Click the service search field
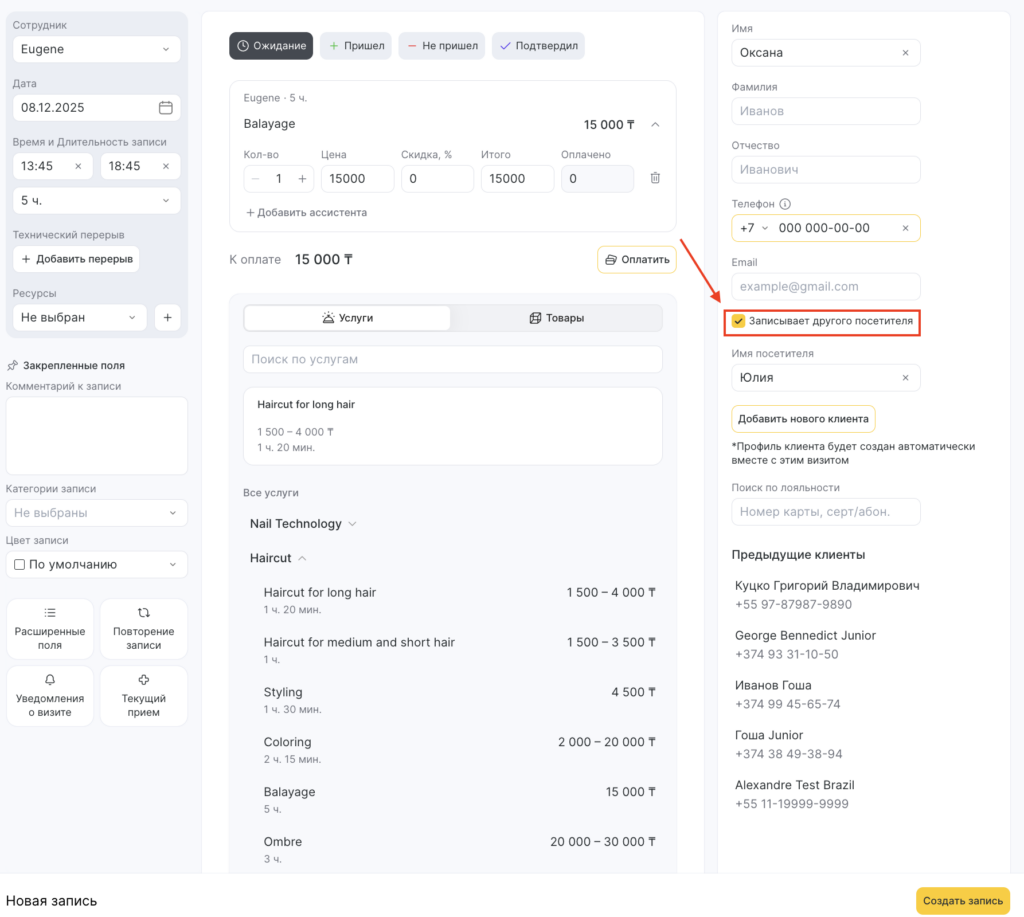Viewport: 1024px width, 917px height. click(x=452, y=359)
